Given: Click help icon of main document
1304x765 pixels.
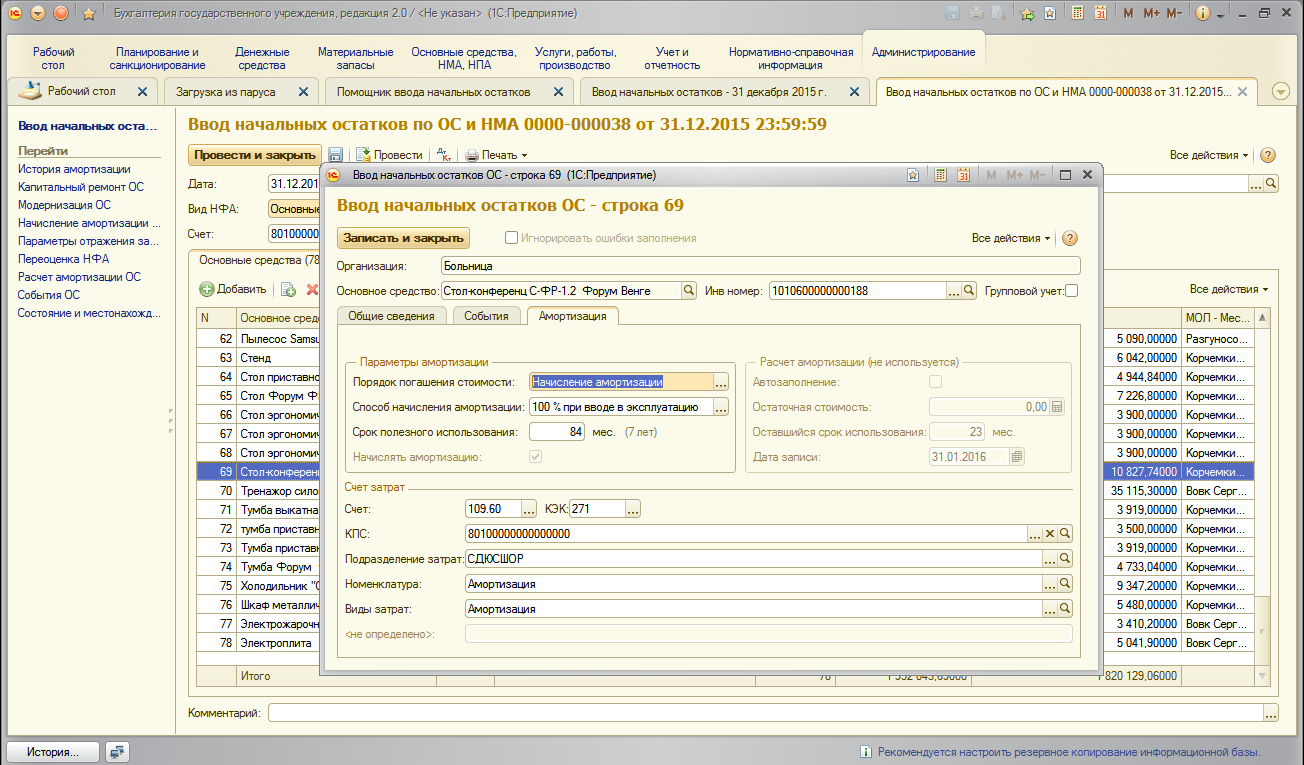Looking at the screenshot, I should tap(1268, 155).
